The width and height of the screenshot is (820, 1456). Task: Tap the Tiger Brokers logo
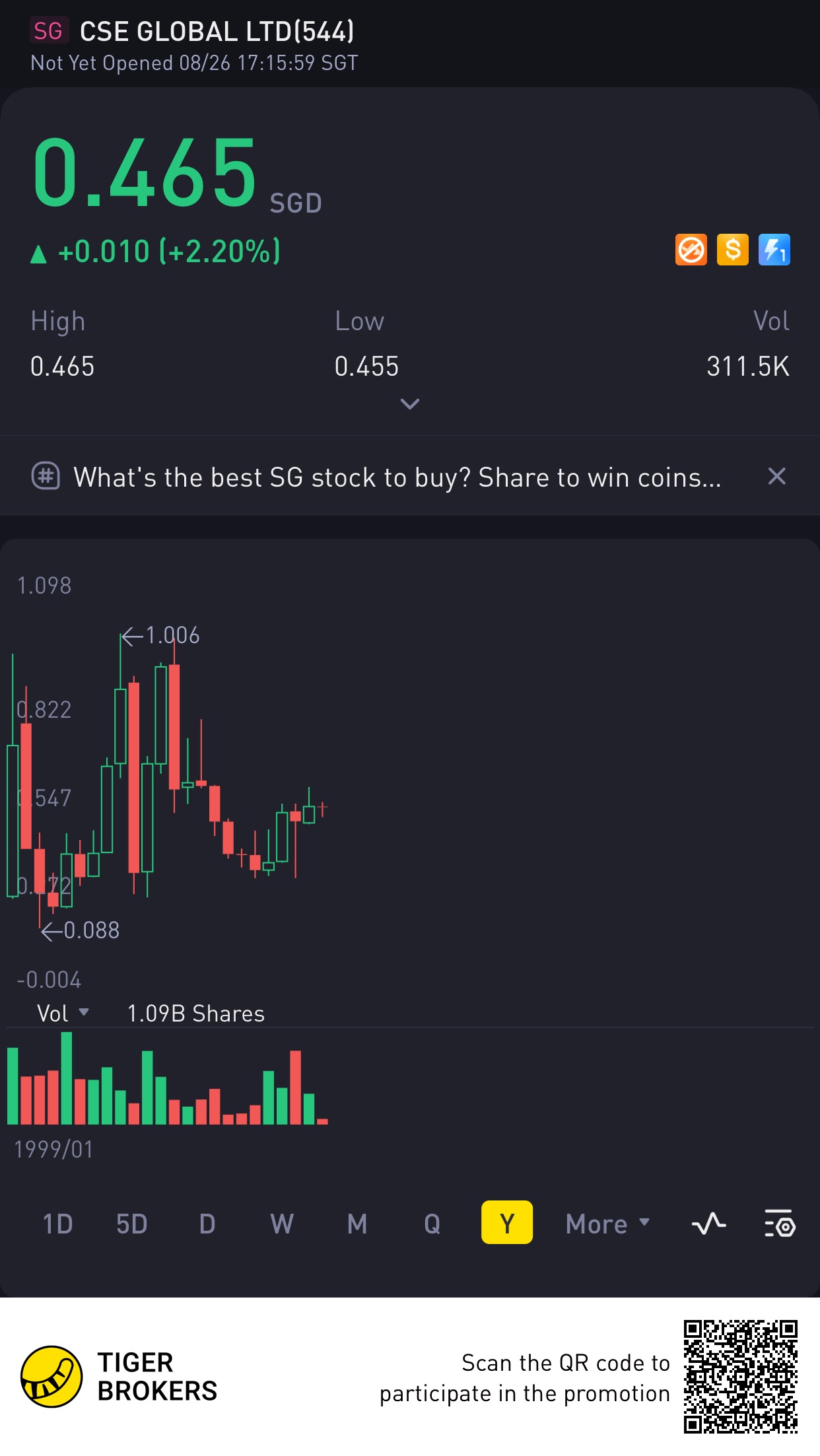51,1377
